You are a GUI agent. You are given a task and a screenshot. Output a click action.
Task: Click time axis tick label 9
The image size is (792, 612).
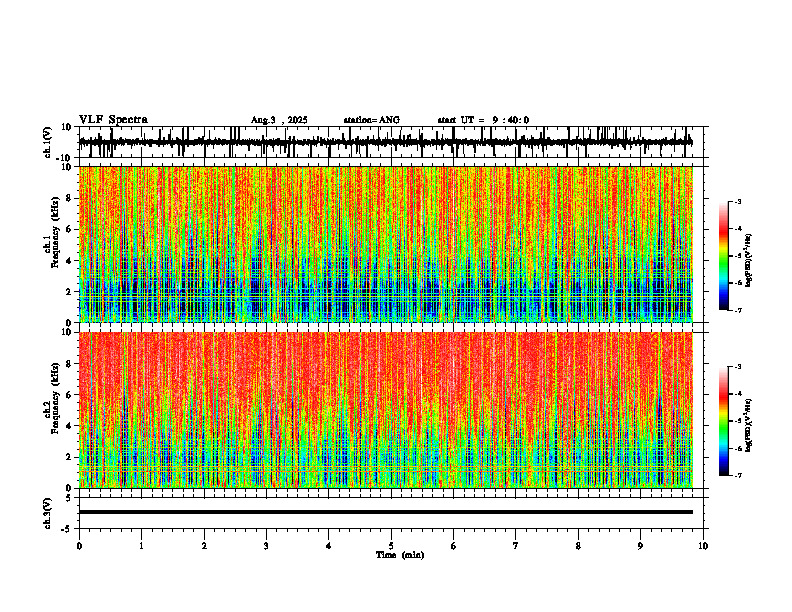coord(640,546)
